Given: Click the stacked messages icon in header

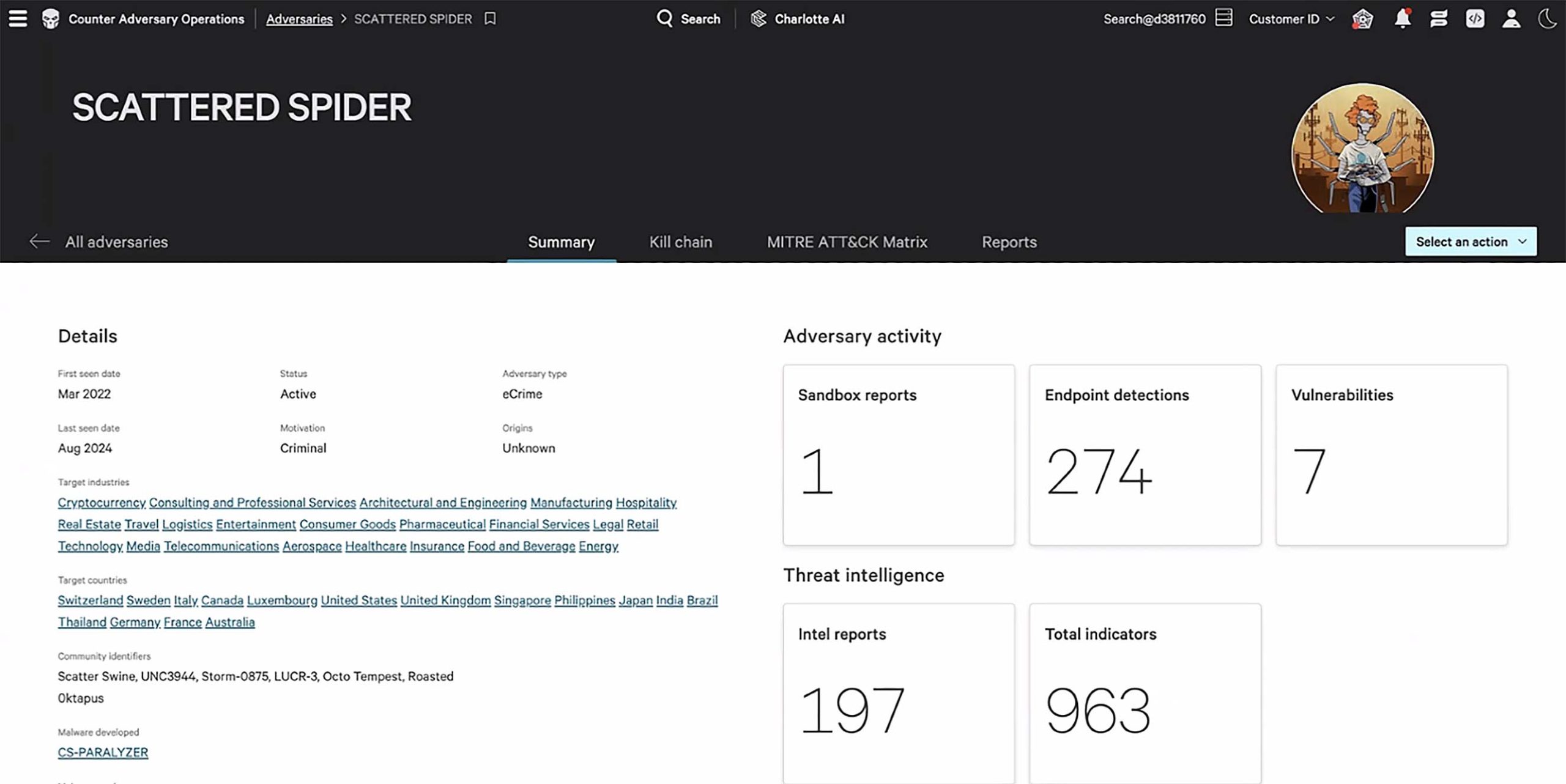Looking at the screenshot, I should [x=1439, y=19].
